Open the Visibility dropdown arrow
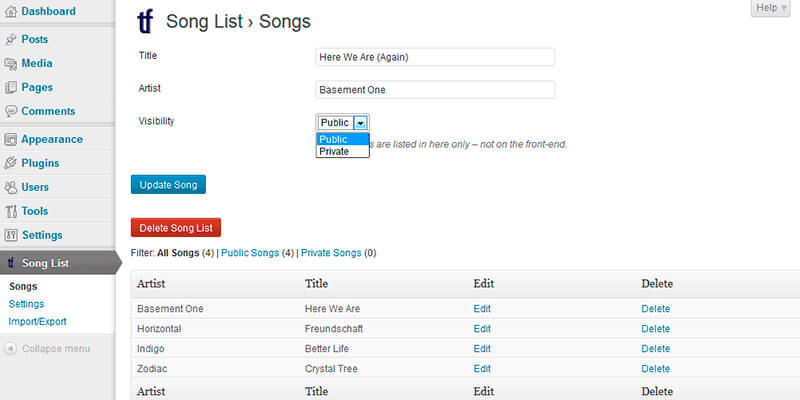The height and width of the screenshot is (400, 800). (x=360, y=123)
